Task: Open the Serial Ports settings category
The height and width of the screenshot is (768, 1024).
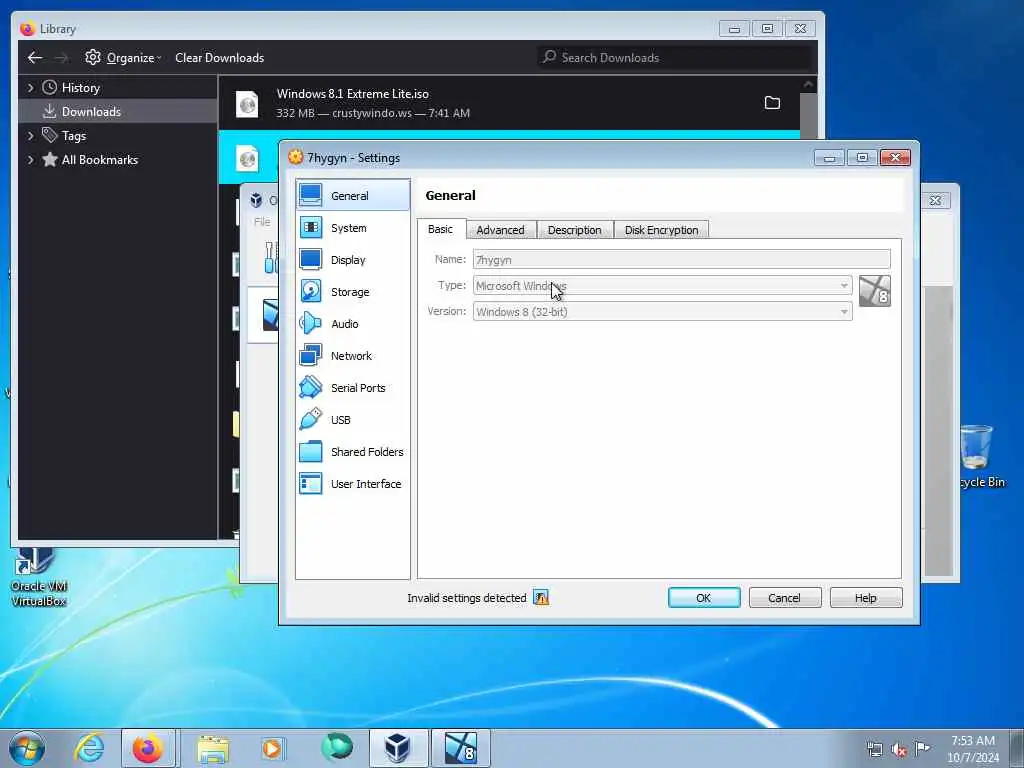Action: point(353,387)
